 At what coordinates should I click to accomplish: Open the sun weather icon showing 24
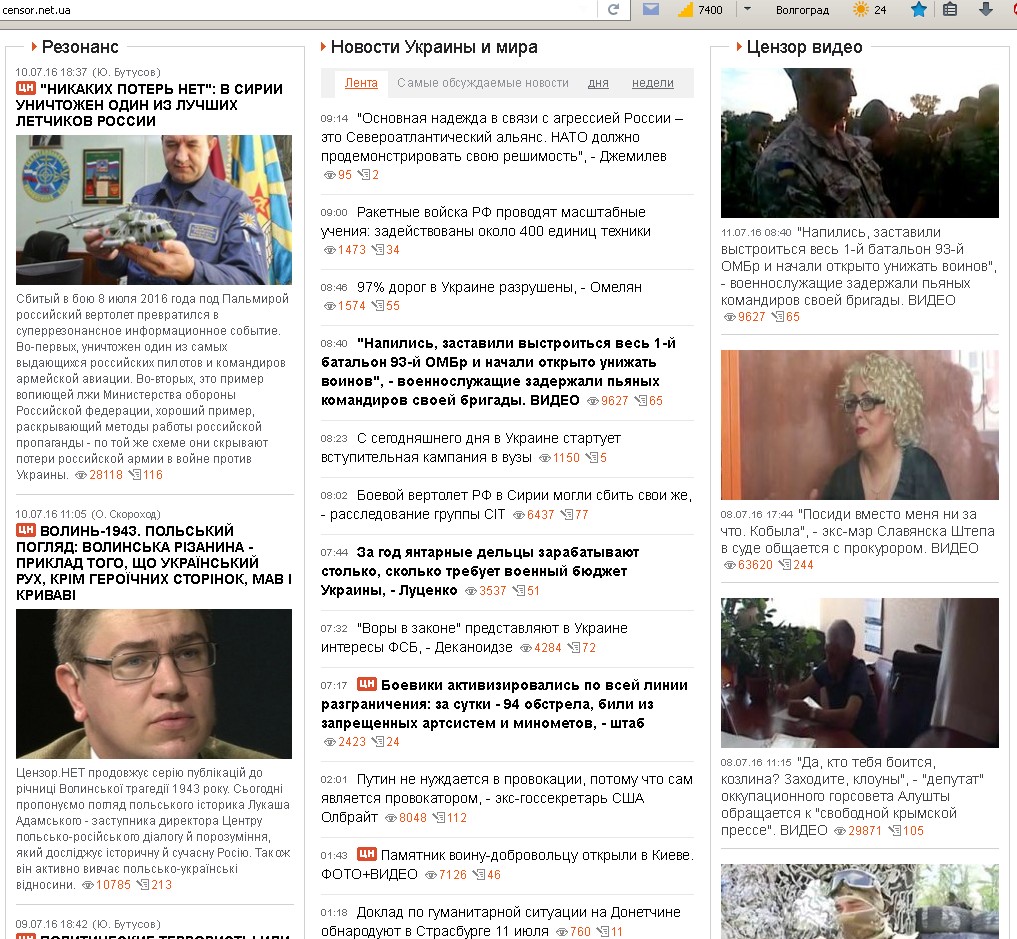pyautogui.click(x=869, y=10)
